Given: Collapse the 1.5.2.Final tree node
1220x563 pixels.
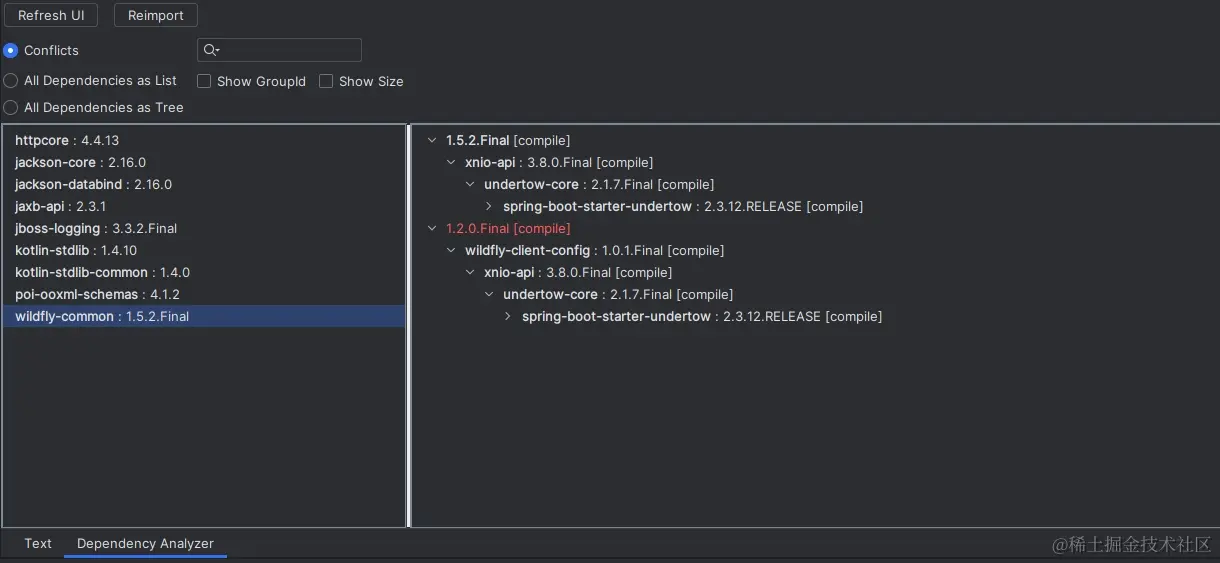Looking at the screenshot, I should pos(432,141).
